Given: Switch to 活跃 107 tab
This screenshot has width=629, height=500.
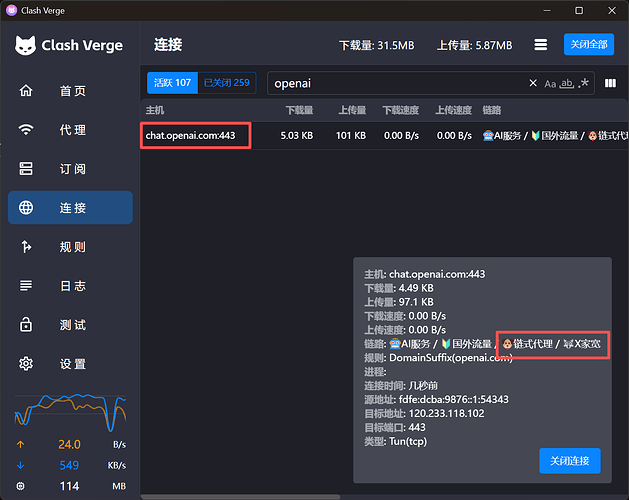Looking at the screenshot, I should pyautogui.click(x=172, y=83).
